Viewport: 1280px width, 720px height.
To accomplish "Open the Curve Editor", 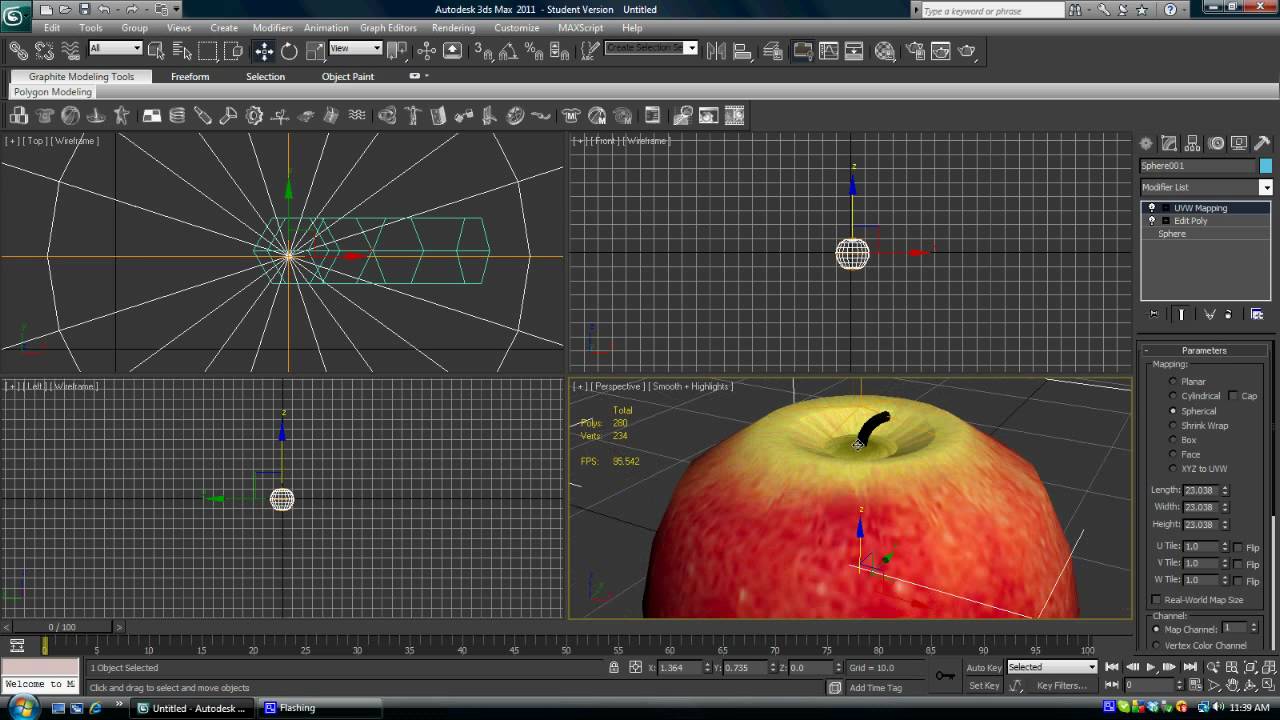I will pos(829,51).
